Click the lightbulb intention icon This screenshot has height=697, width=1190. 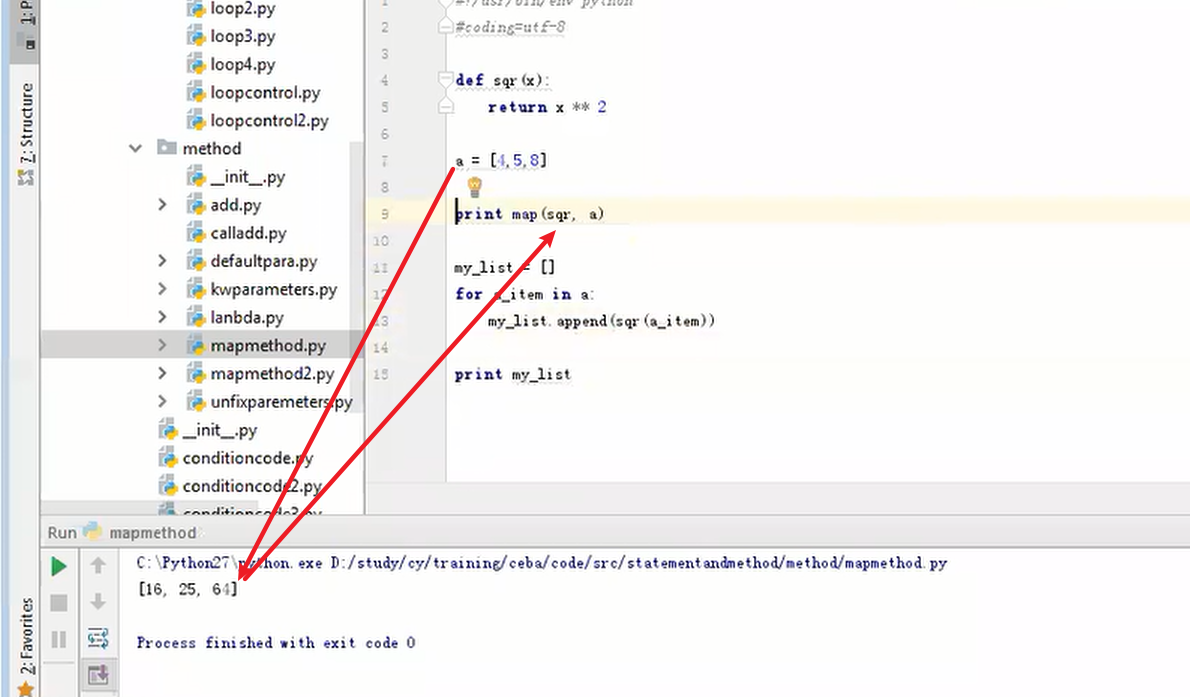click(474, 186)
